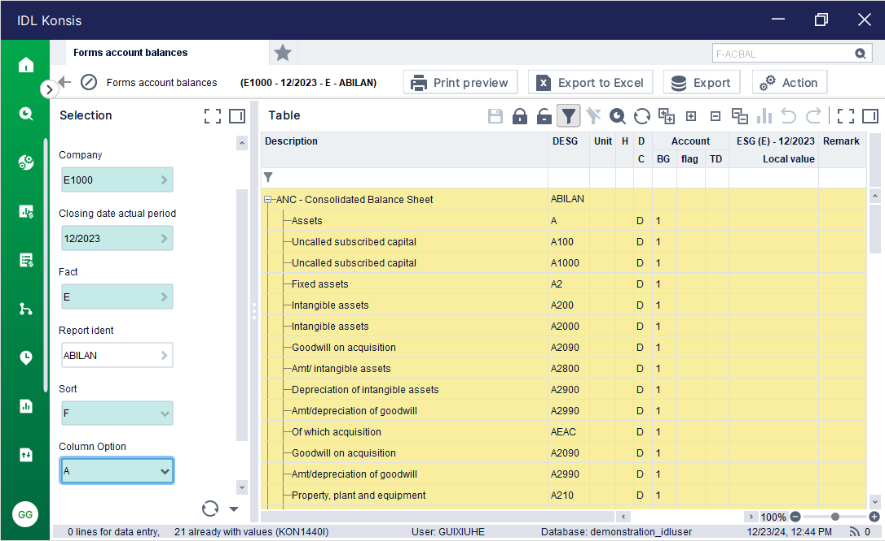Click the search magnifier in Table toolbar
885x541 pixels.
(617, 116)
